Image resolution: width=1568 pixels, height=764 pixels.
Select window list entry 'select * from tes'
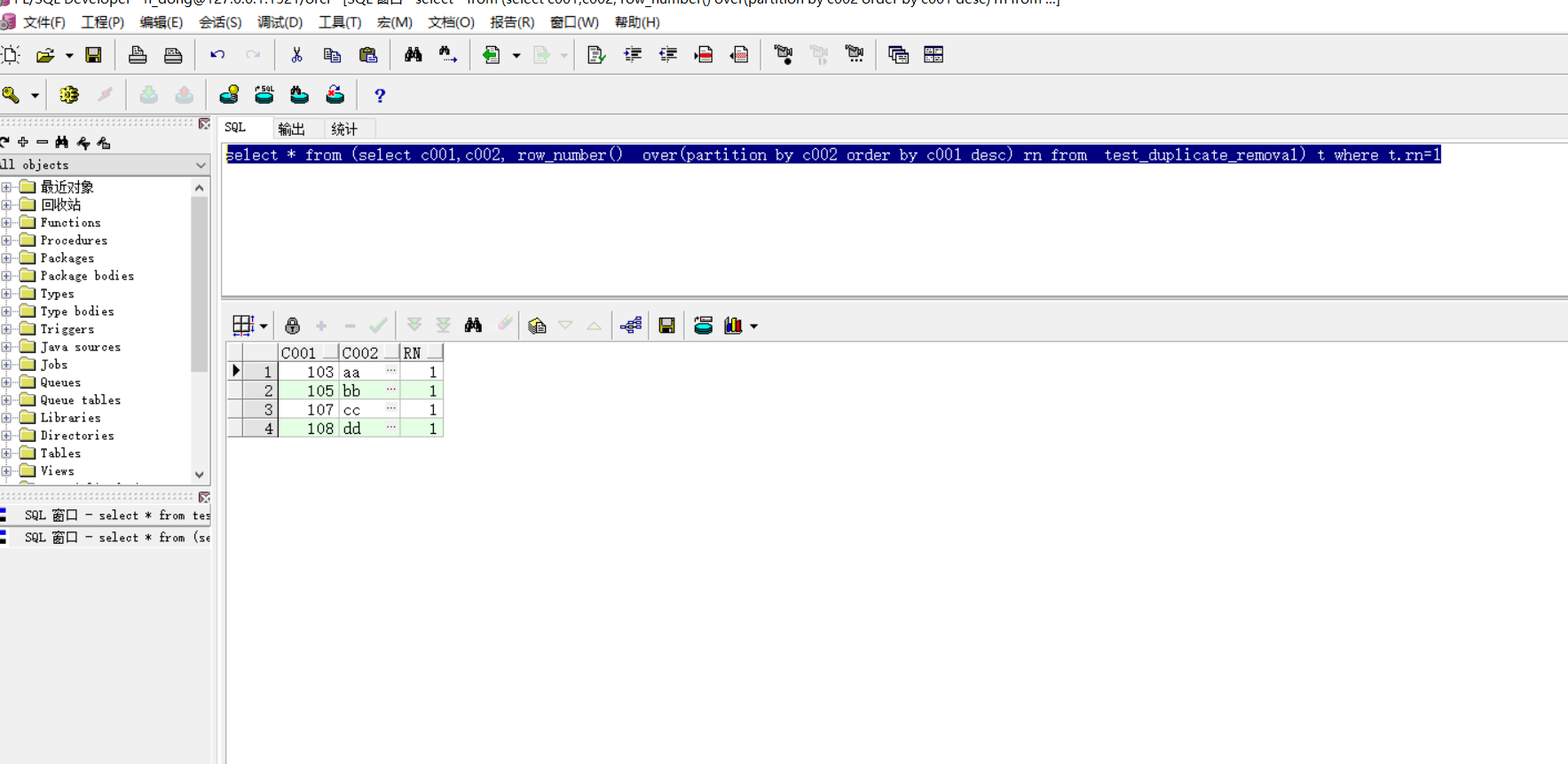[106, 516]
